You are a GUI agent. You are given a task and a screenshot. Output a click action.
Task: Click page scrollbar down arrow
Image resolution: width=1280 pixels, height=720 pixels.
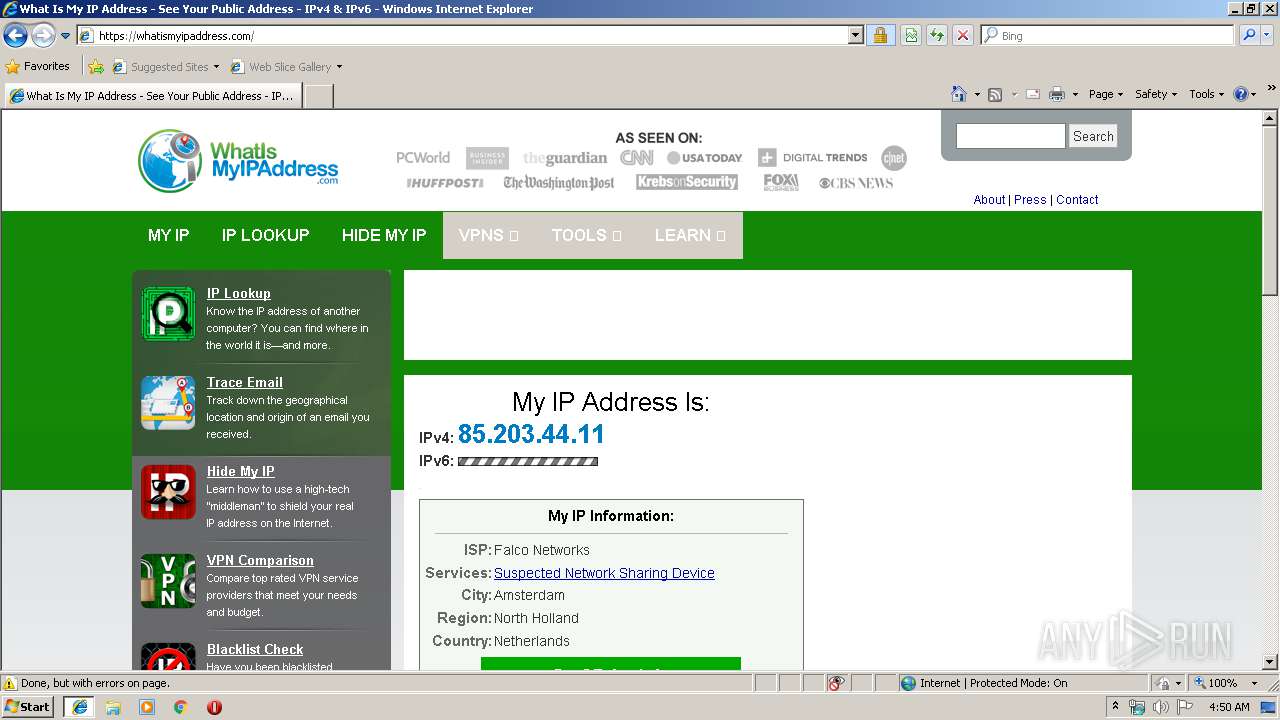[x=1270, y=661]
